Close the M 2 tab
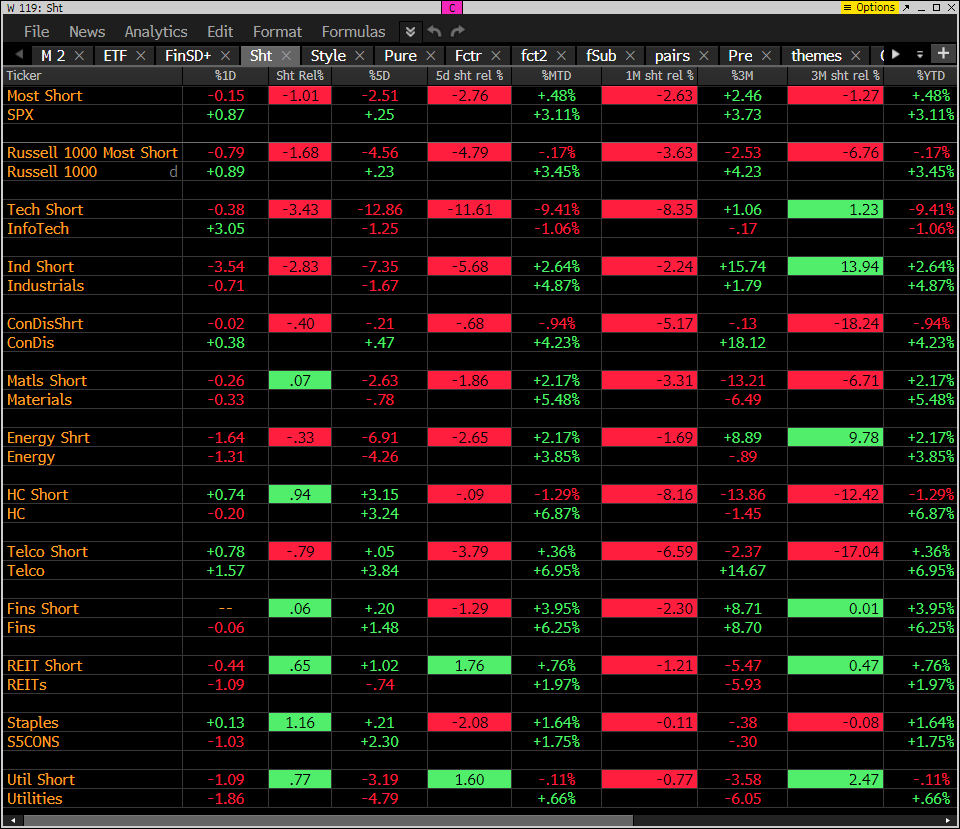The height and width of the screenshot is (829, 960). (x=79, y=56)
